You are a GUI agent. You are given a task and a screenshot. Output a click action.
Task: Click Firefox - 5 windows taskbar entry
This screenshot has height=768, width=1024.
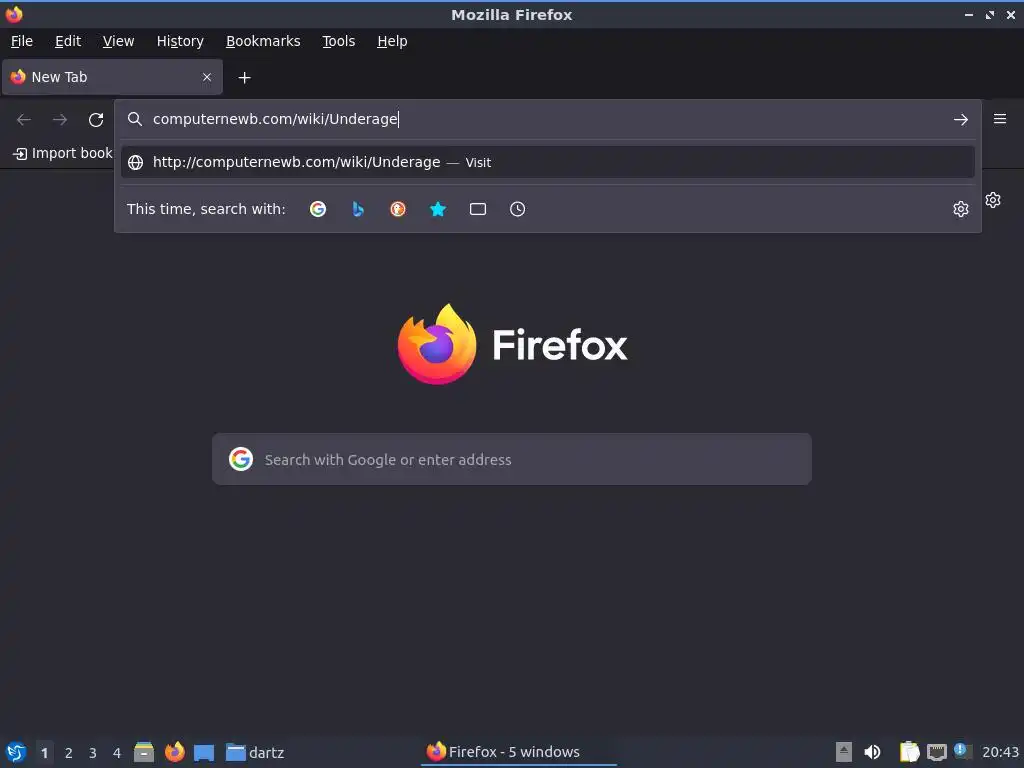(519, 752)
